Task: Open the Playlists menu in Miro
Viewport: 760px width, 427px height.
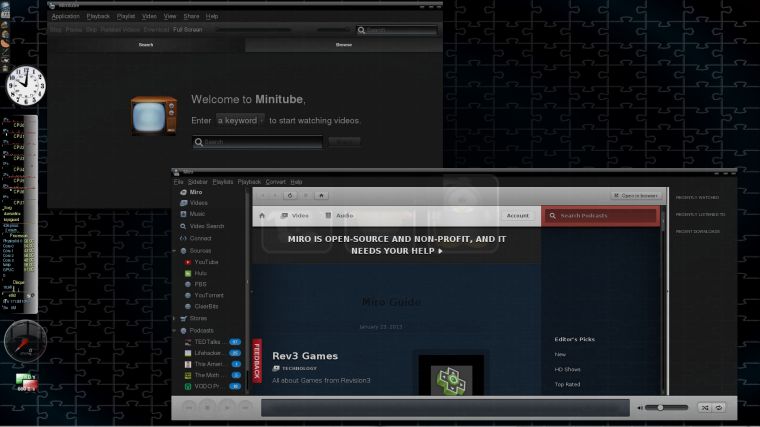Action: tap(222, 182)
